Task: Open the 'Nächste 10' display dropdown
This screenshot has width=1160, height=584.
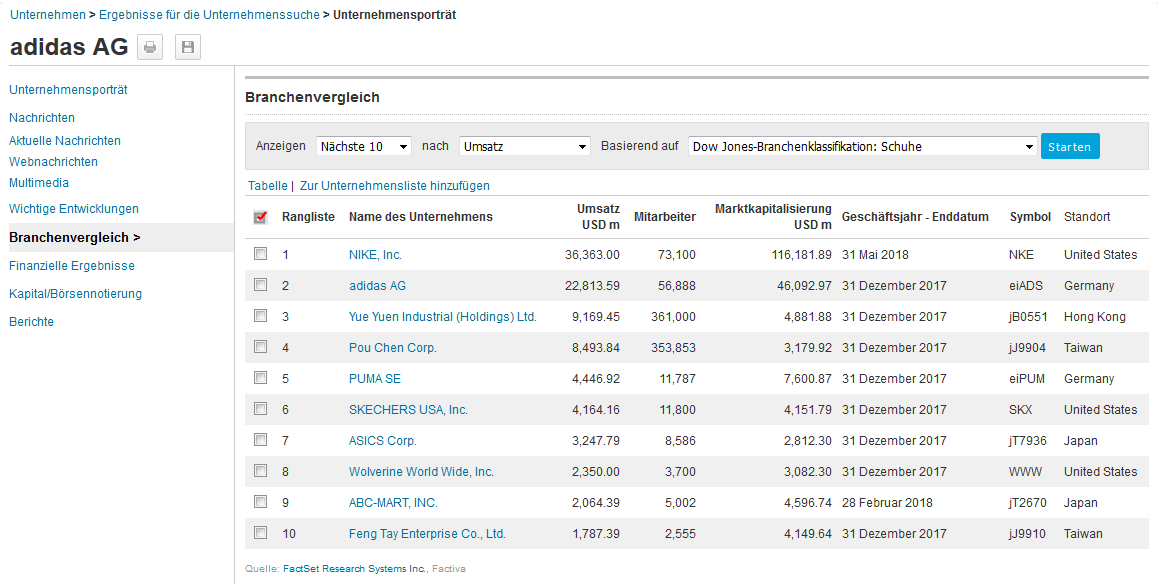Action: [x=364, y=147]
